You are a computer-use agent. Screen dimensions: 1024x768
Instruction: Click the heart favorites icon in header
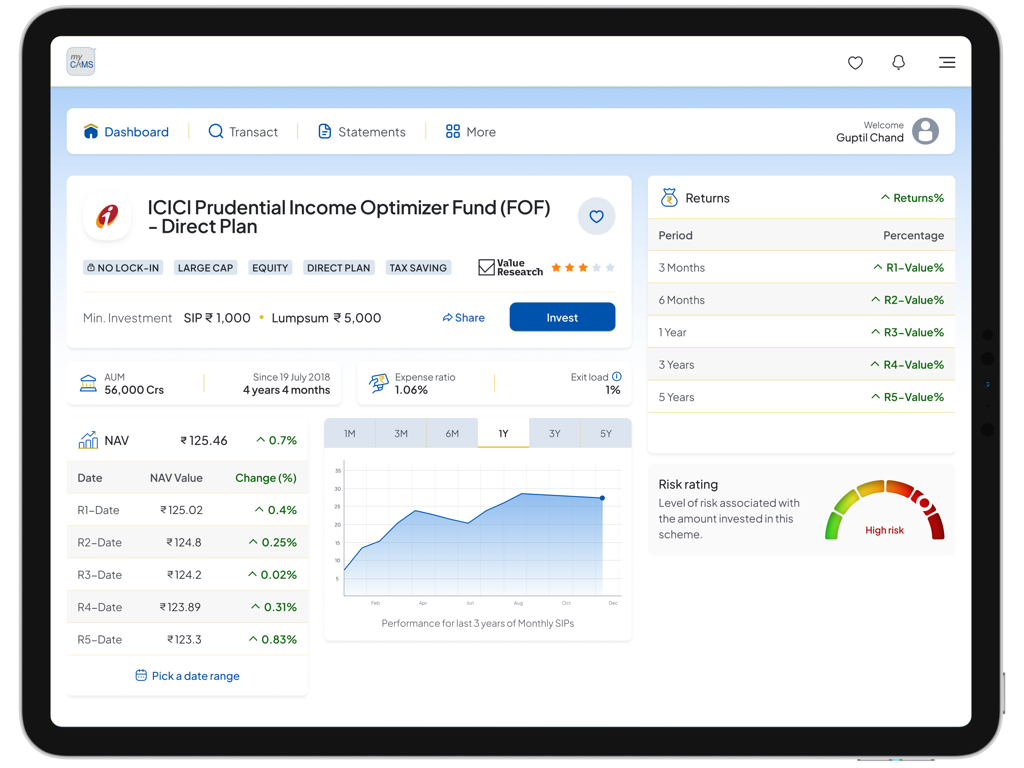point(855,62)
